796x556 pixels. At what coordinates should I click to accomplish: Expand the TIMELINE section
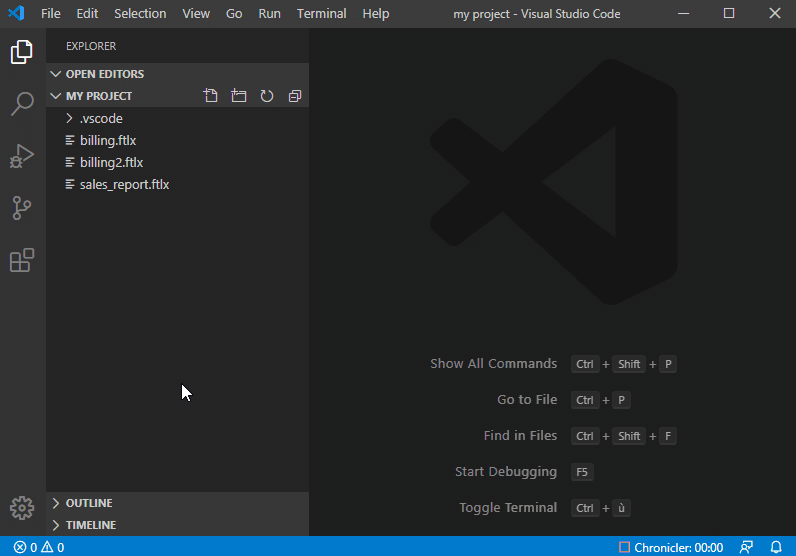pos(56,525)
